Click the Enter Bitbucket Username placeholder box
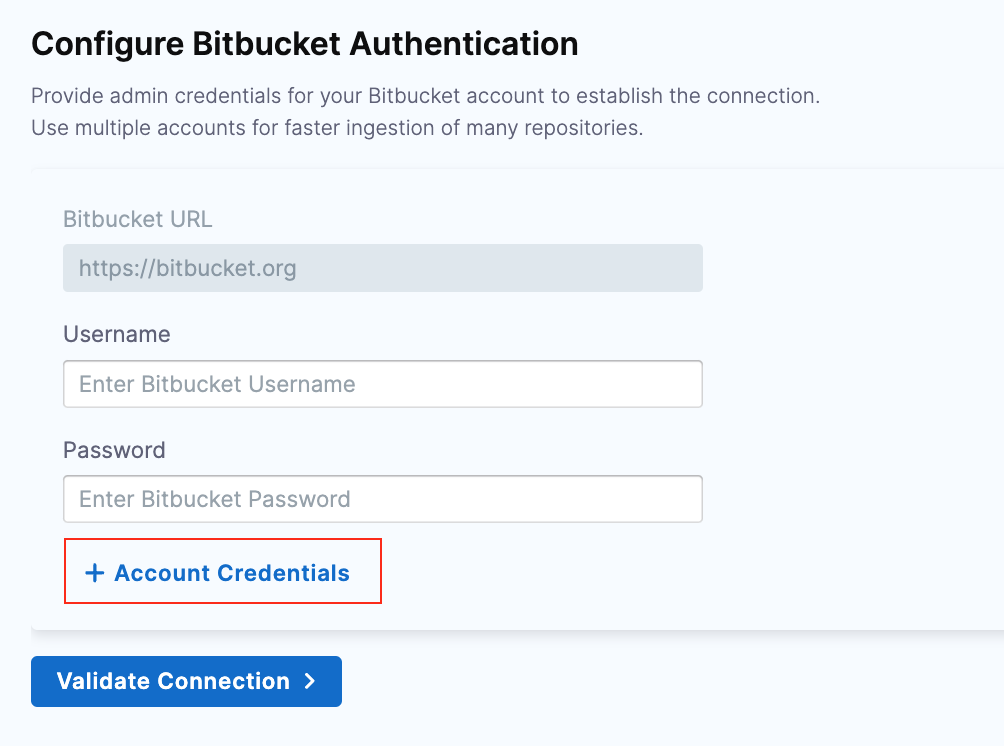 [382, 383]
